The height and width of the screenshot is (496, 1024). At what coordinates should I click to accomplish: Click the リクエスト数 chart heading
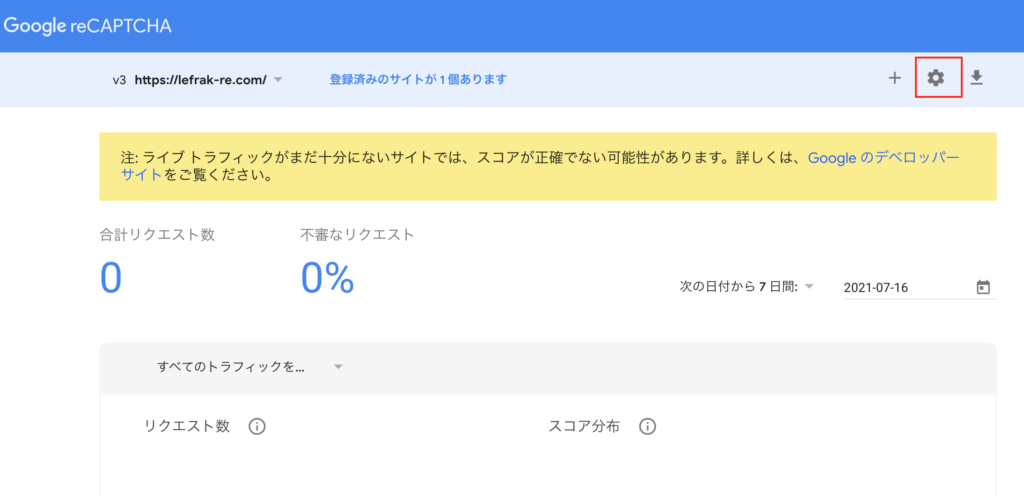tap(187, 427)
